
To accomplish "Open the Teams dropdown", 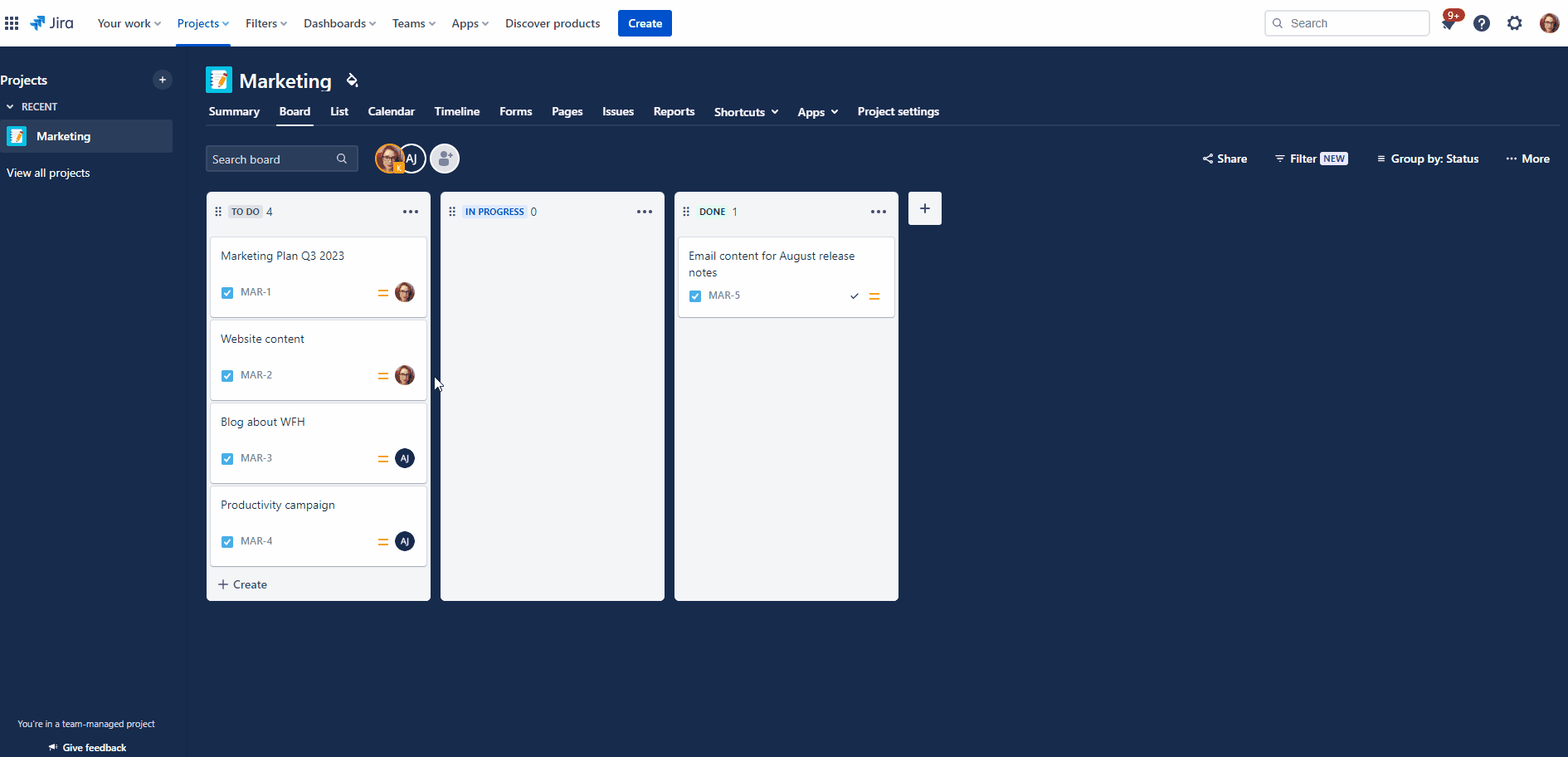I will tap(414, 23).
